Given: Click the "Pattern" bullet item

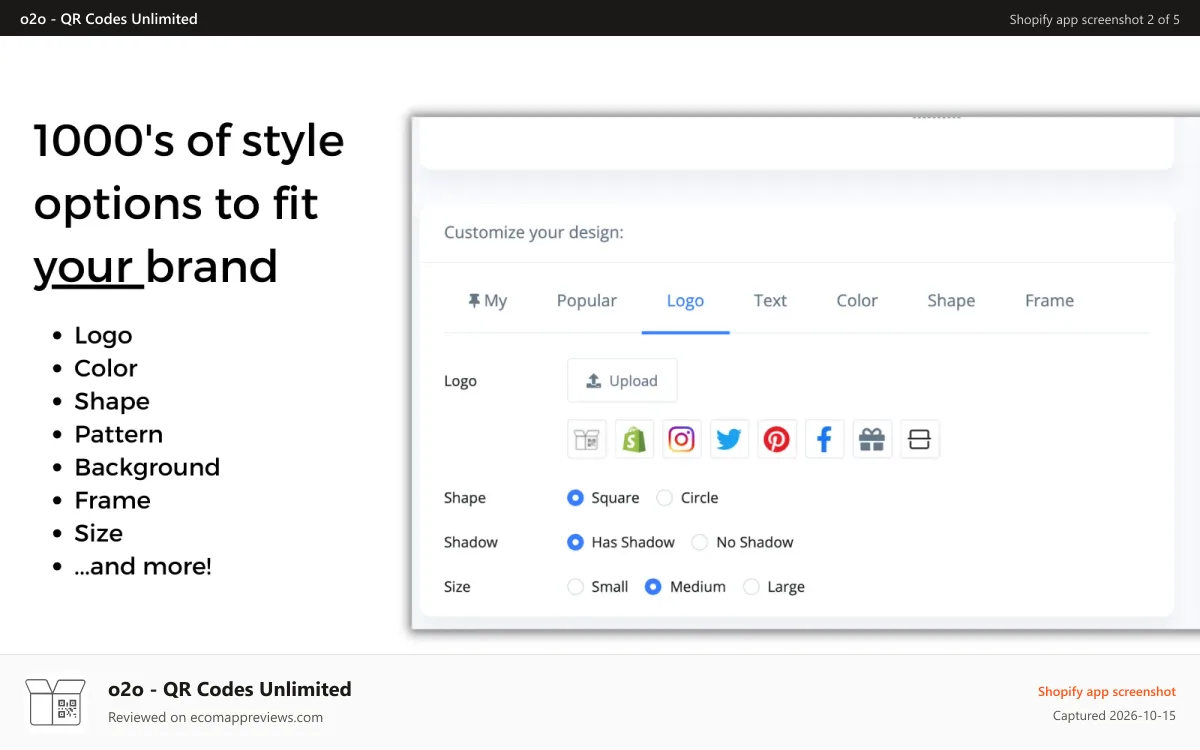Looking at the screenshot, I should [119, 434].
